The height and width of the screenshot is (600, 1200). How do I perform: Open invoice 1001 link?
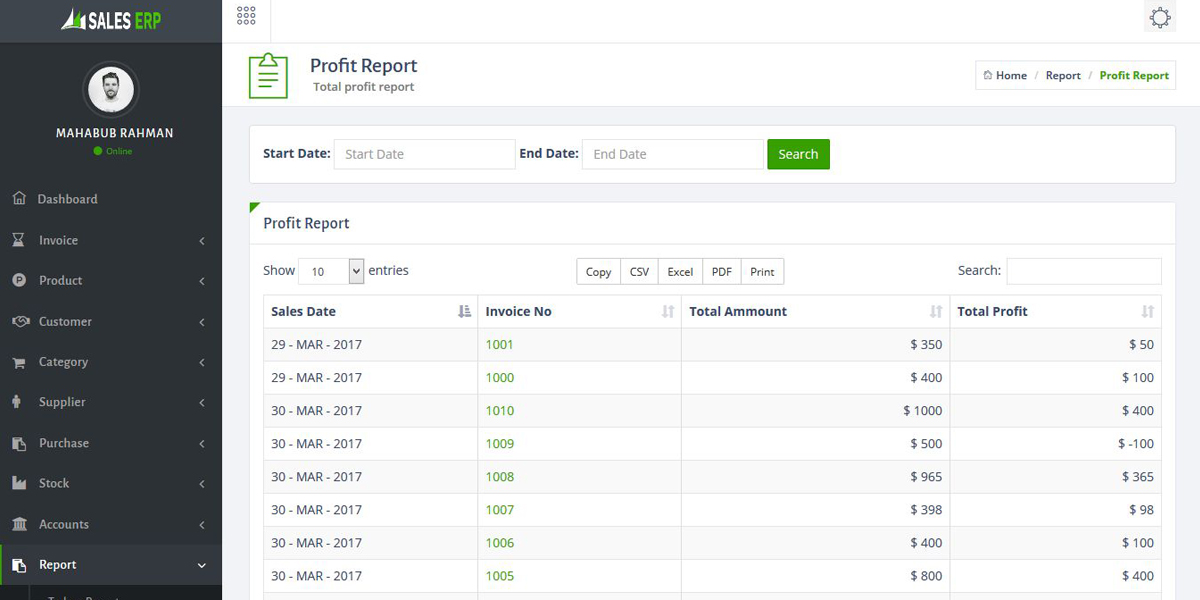[500, 344]
